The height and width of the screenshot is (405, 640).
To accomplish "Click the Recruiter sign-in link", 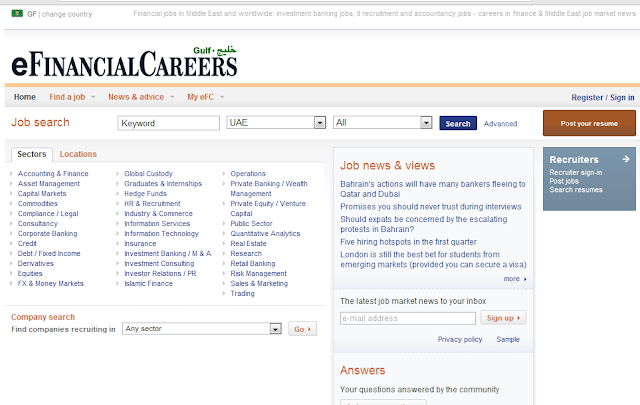I will coord(576,172).
